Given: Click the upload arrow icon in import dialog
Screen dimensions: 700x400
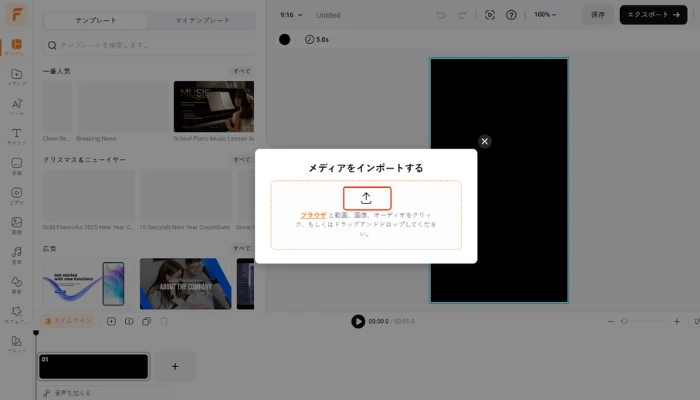Looking at the screenshot, I should pos(367,198).
